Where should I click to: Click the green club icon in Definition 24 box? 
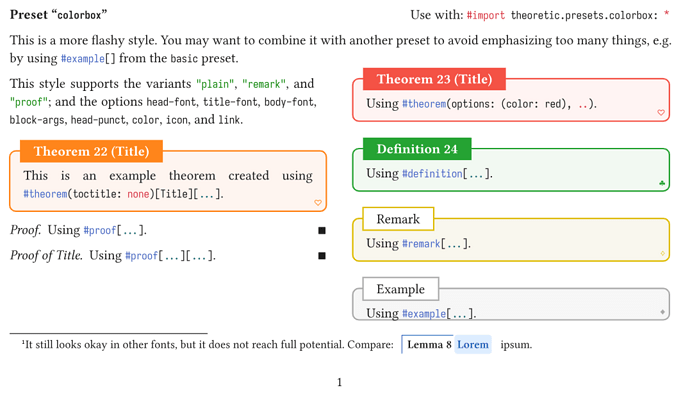tap(662, 183)
